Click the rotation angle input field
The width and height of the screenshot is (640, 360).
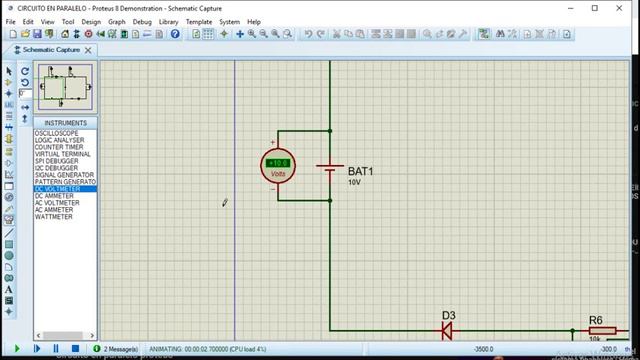click(25, 93)
